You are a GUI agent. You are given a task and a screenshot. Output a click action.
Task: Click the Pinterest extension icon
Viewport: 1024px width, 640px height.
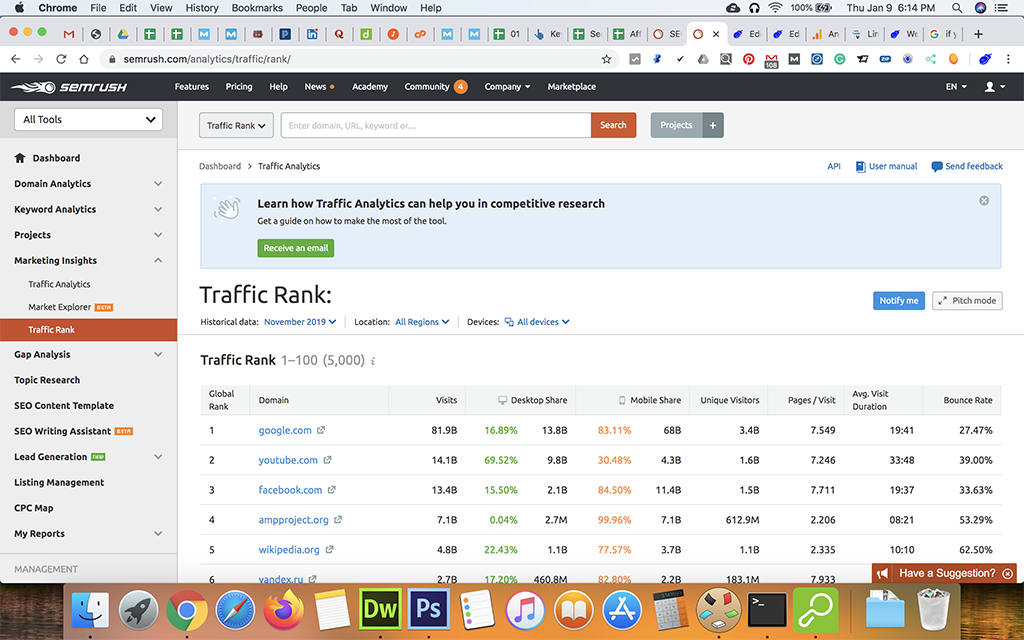tap(748, 59)
